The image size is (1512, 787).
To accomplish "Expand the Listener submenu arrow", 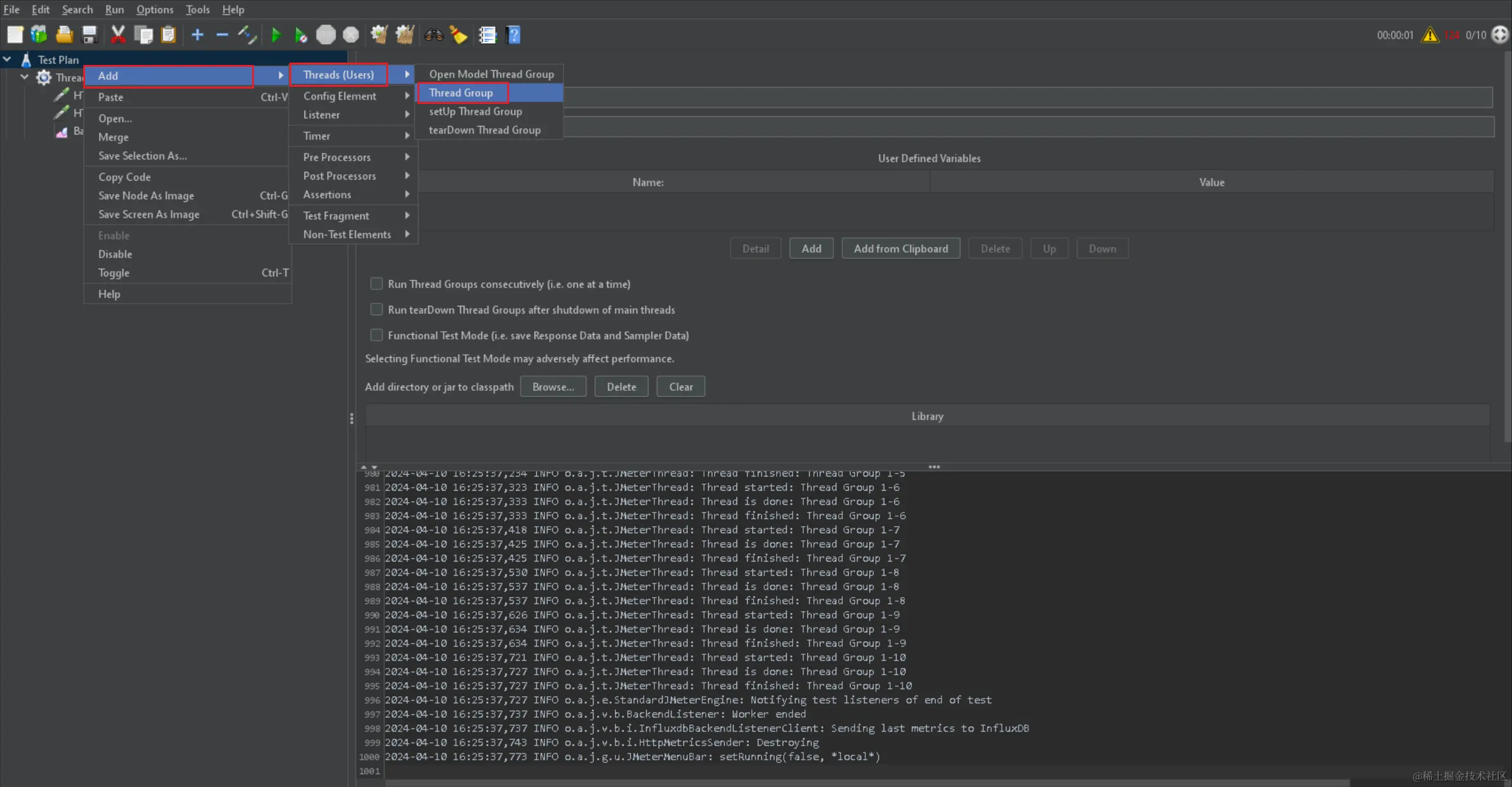I will point(407,115).
